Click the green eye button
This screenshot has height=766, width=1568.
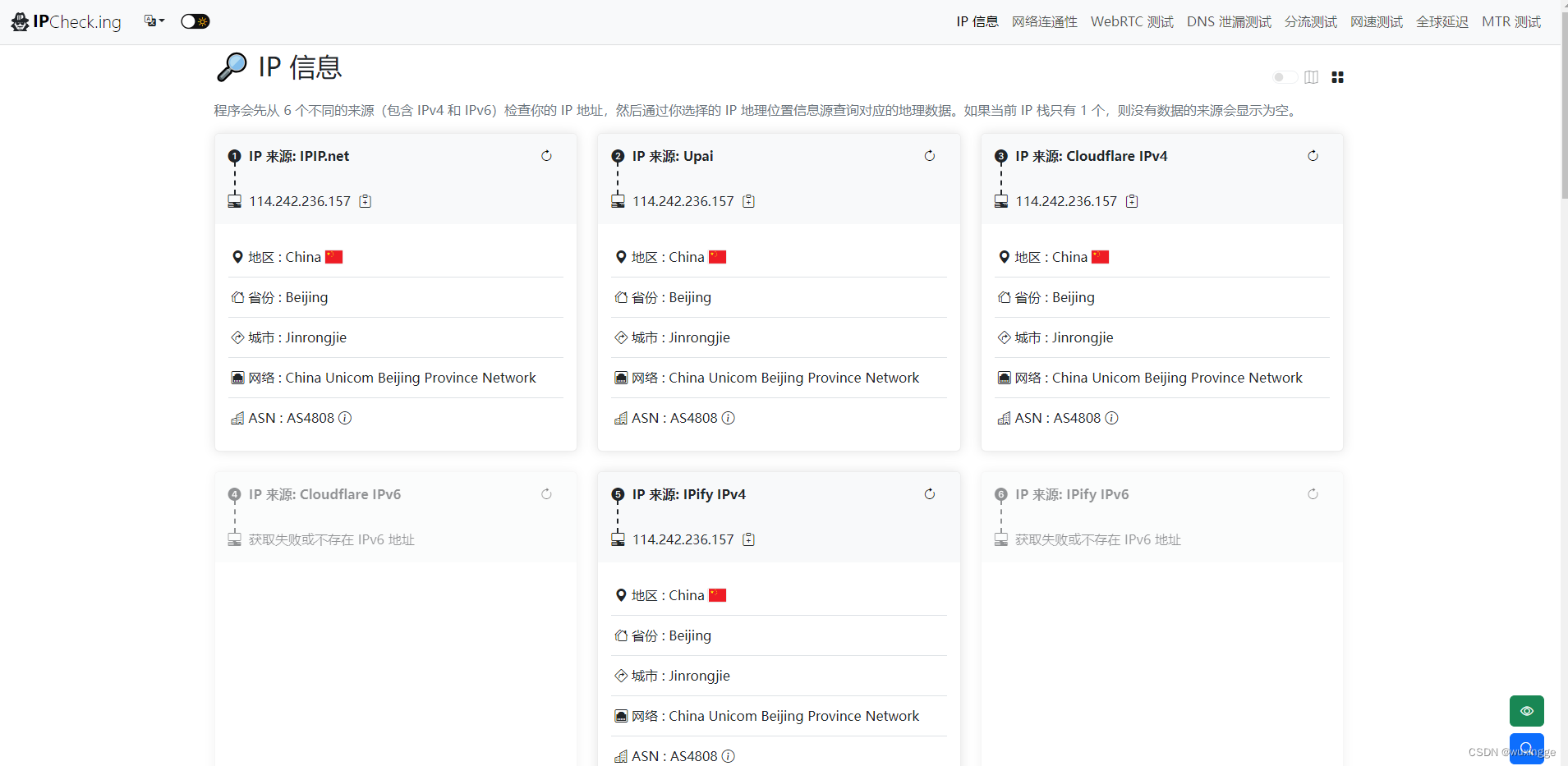click(1526, 711)
